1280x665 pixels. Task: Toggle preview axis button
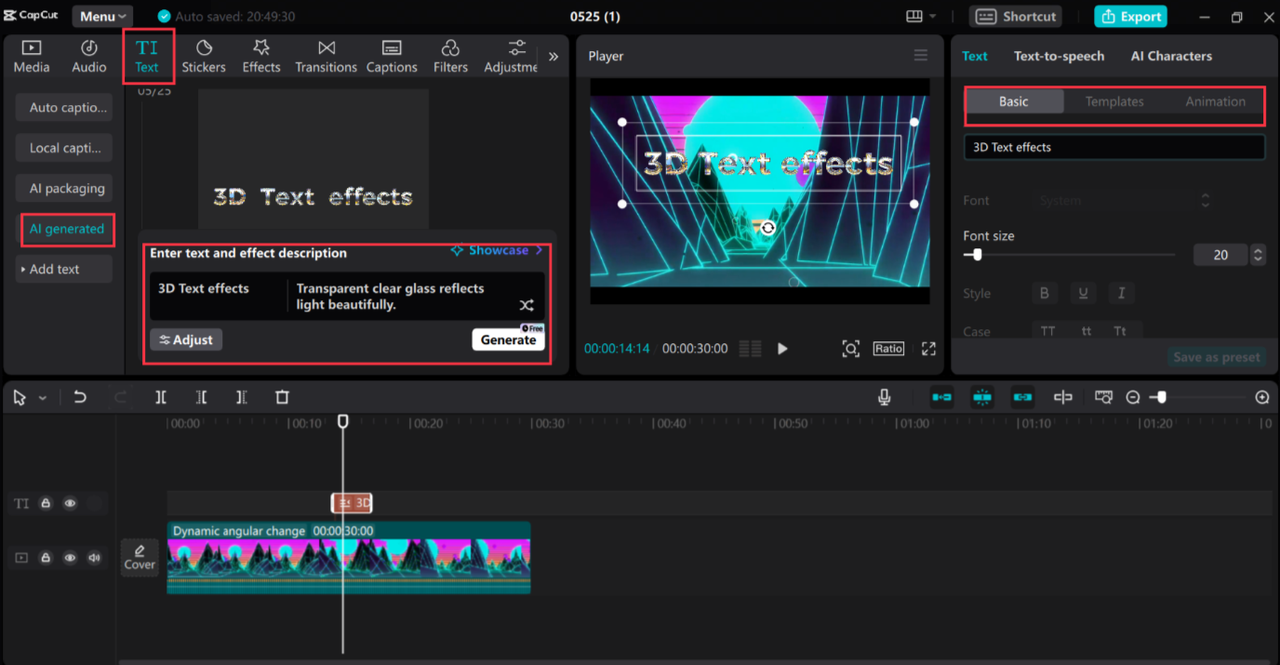pyautogui.click(x=1063, y=397)
